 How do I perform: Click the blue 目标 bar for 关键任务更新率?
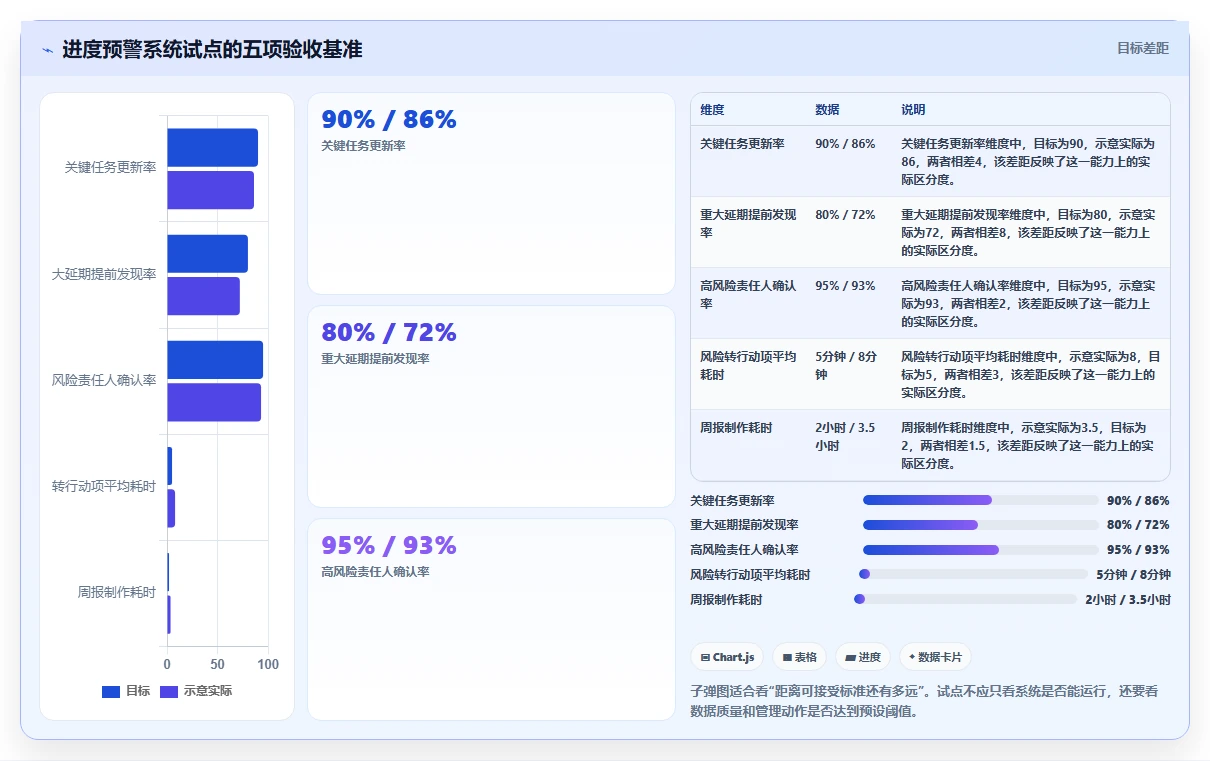(212, 148)
